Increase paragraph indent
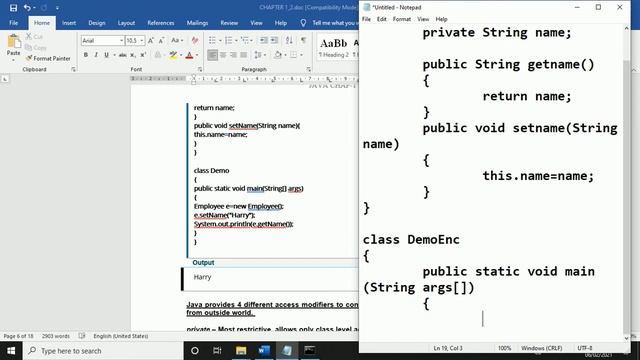Viewport: 640px width, 360px height. pos(274,40)
